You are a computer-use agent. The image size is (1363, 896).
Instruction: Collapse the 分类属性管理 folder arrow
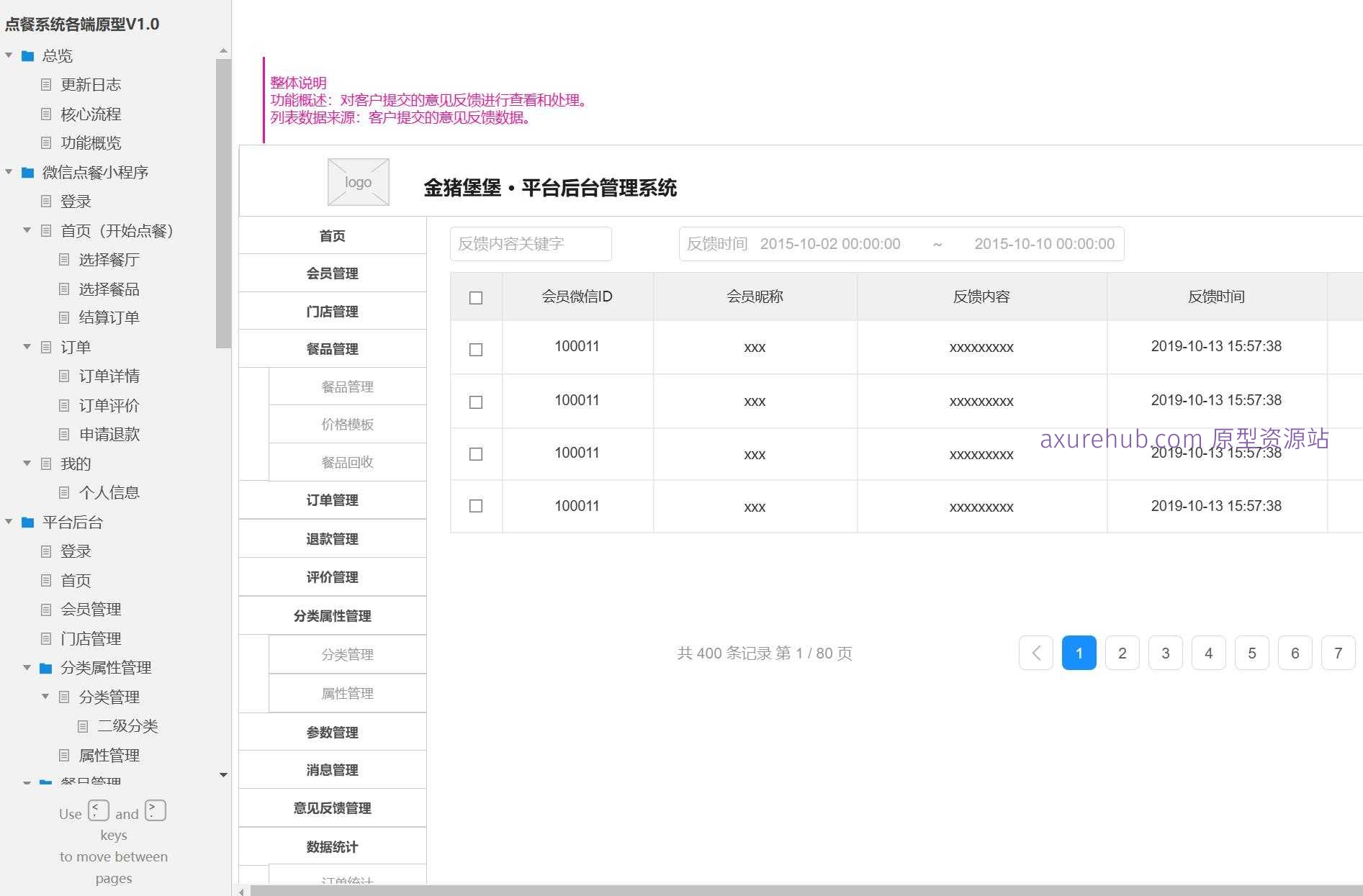click(x=27, y=668)
